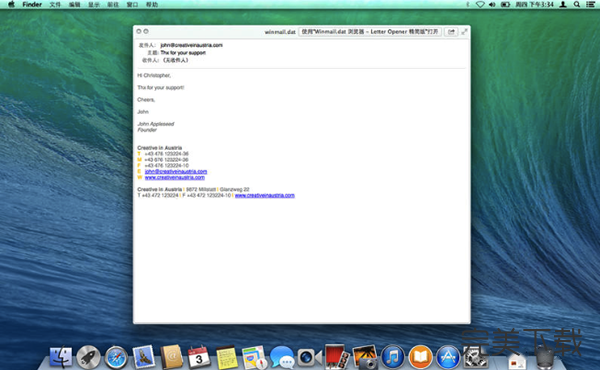The image size is (600, 370).
Task: Open iBooks orange book icon
Action: (x=420, y=357)
